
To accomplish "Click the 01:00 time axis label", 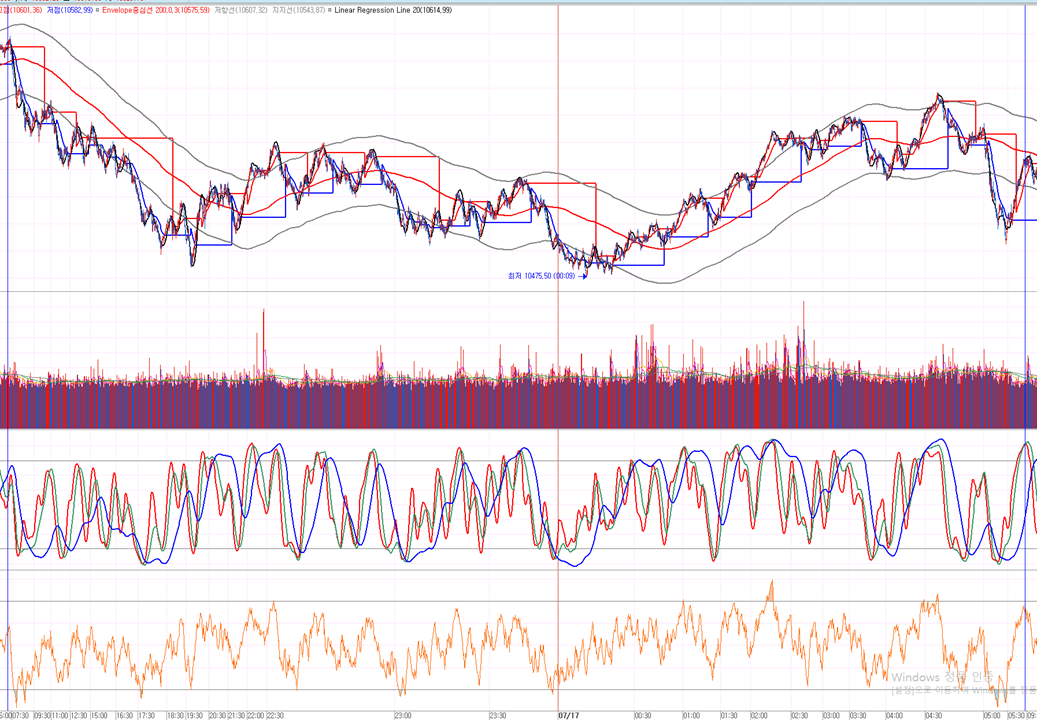I will coord(691,715).
